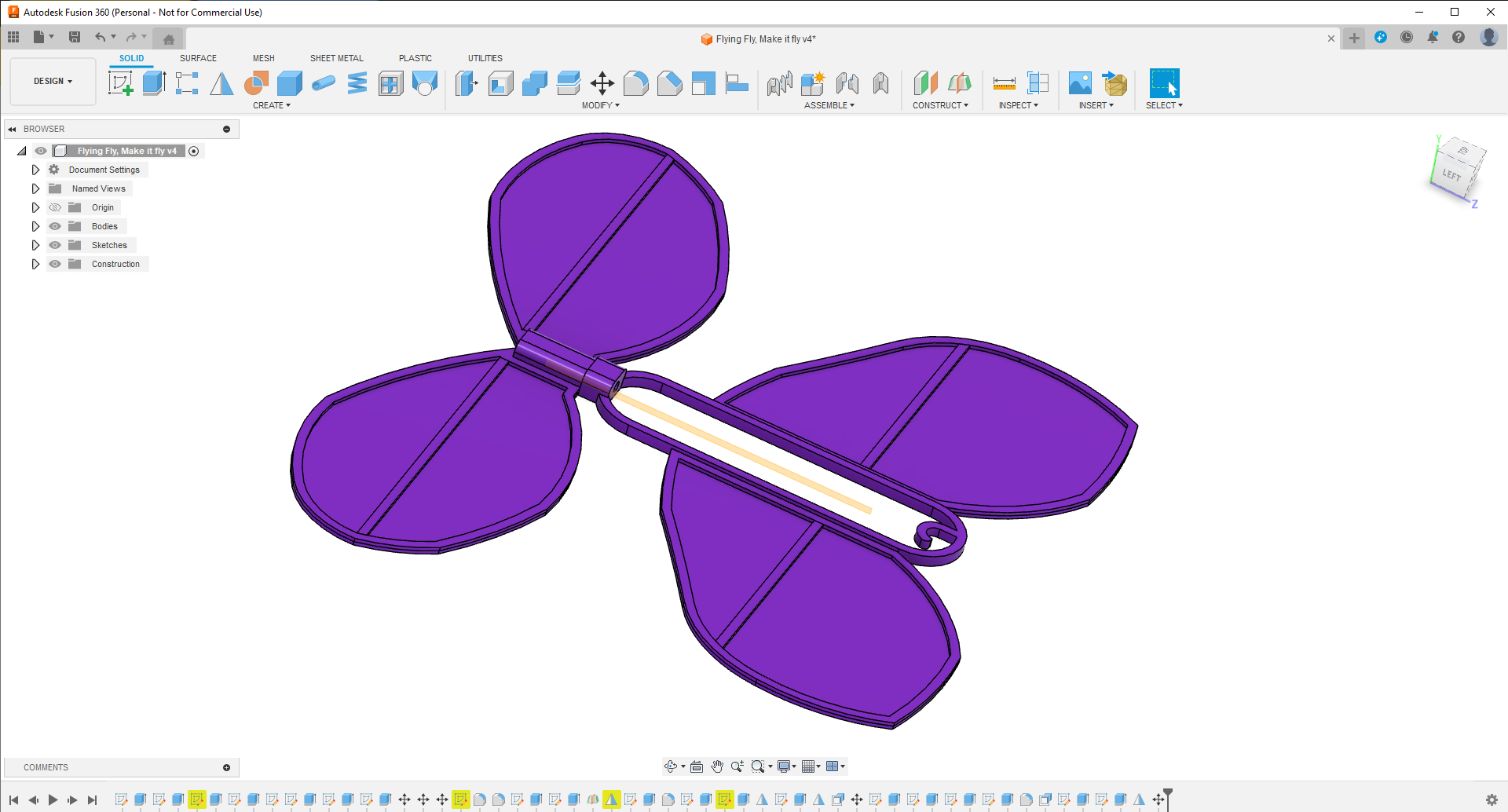Click the Save button in the toolbar
Screen dimensions: 1508x812
[x=75, y=37]
